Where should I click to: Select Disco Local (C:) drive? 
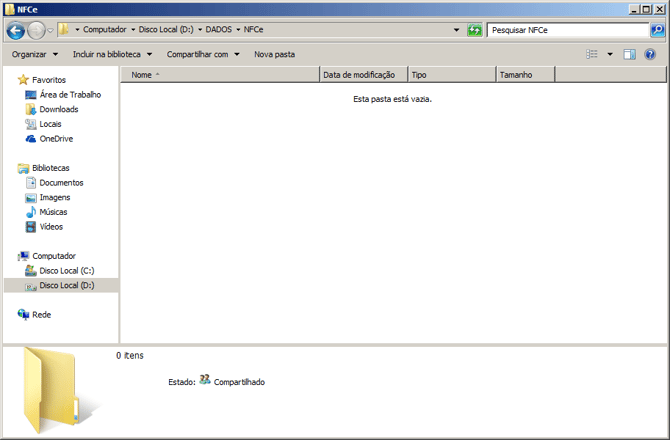coord(66,271)
